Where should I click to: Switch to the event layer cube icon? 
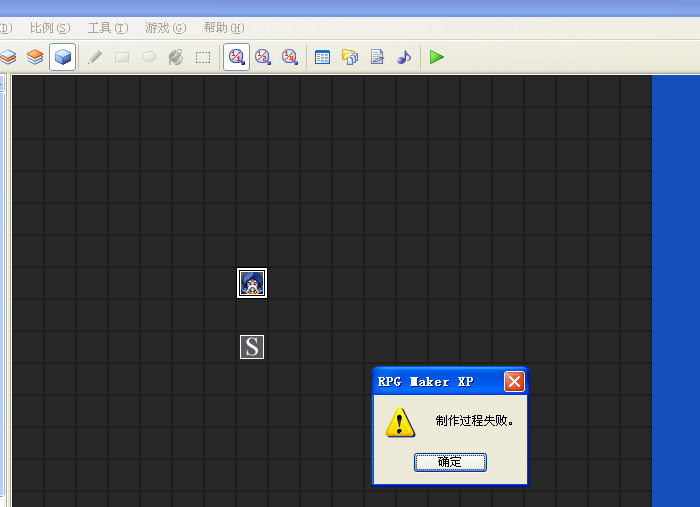tap(62, 57)
